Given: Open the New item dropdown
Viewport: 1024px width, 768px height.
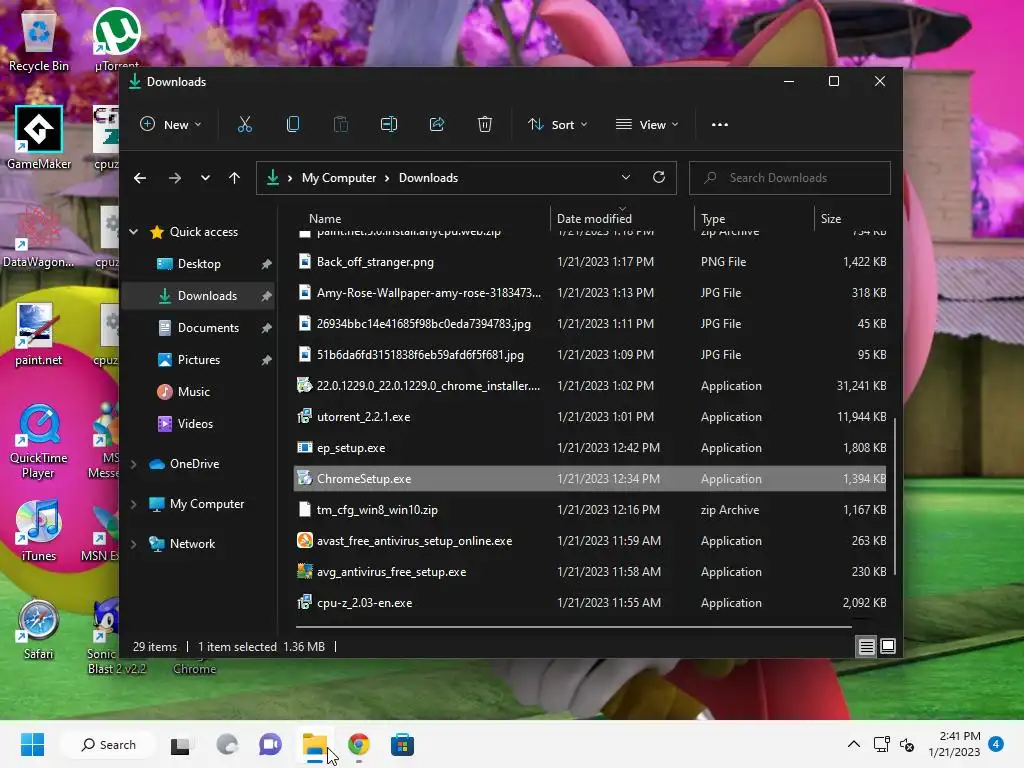Looking at the screenshot, I should click(171, 124).
